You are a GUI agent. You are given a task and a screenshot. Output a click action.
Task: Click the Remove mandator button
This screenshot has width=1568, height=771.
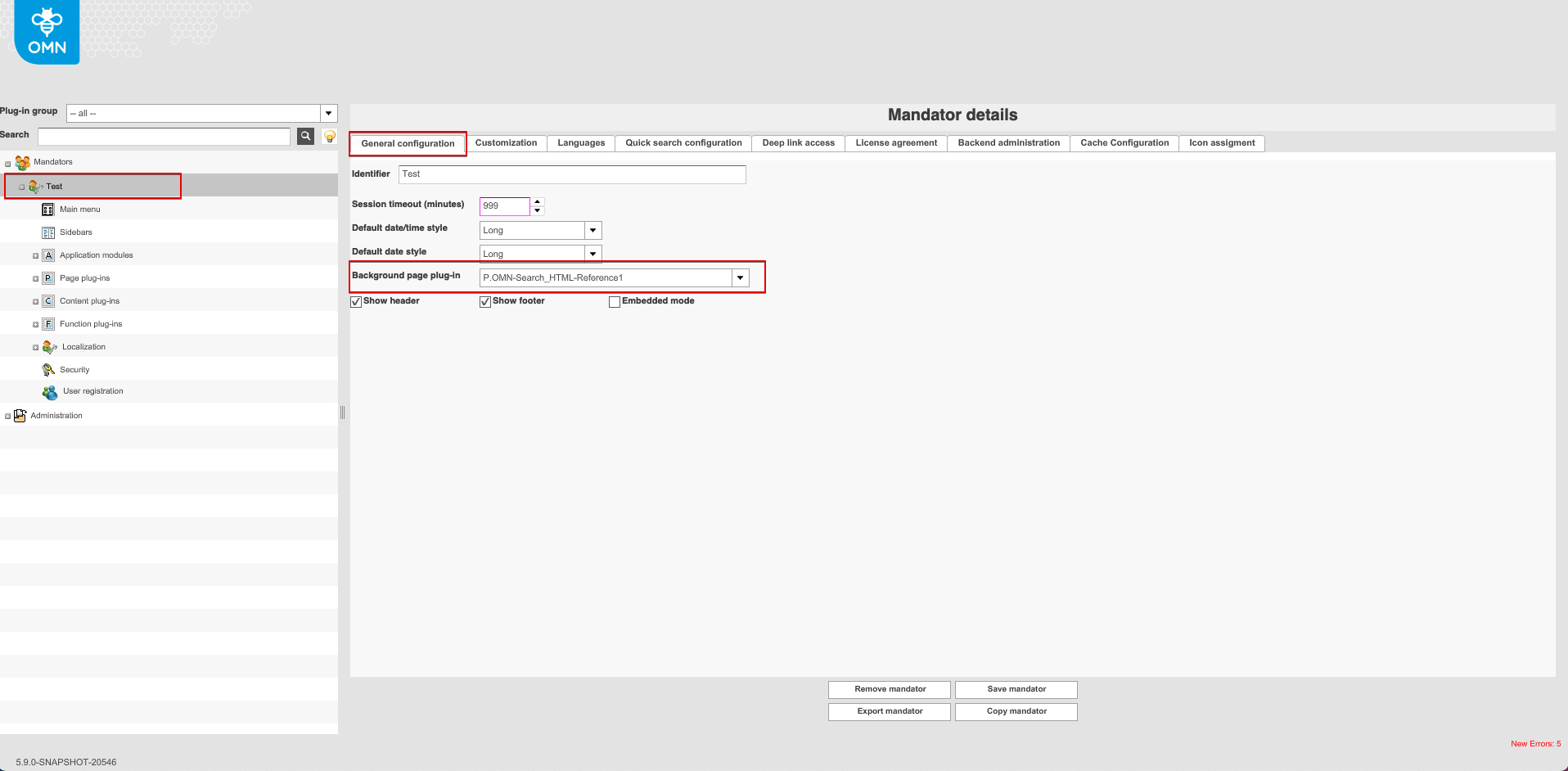890,690
